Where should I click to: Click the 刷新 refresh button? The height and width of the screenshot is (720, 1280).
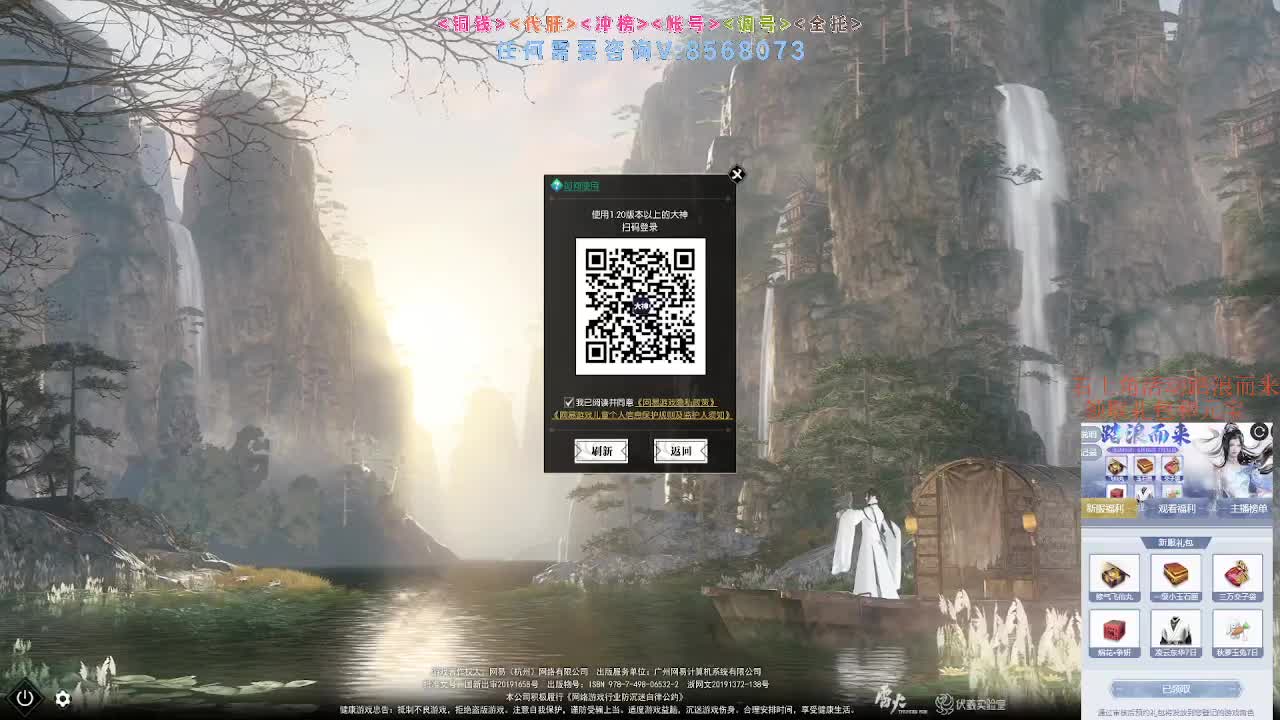point(601,450)
